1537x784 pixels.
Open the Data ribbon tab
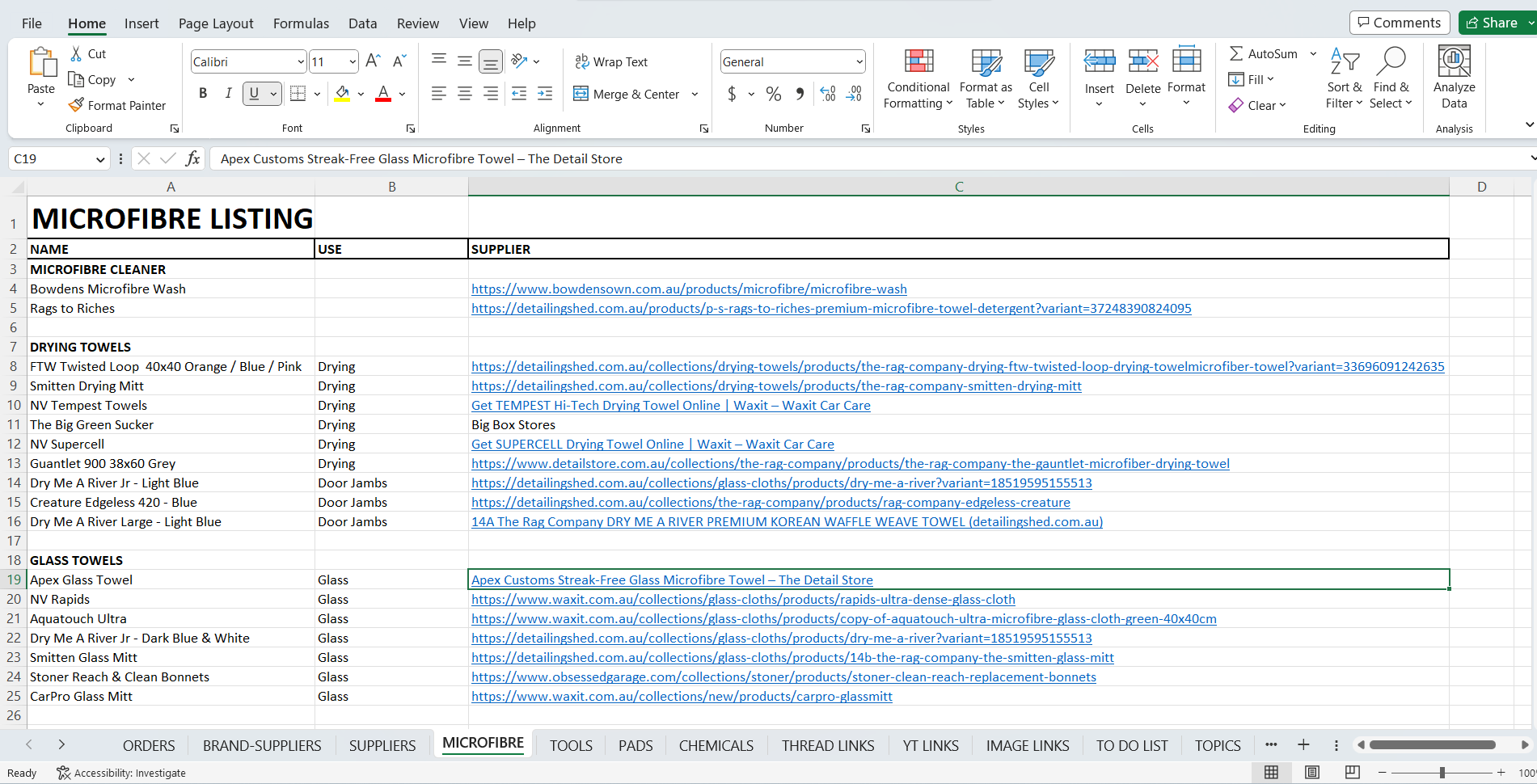[363, 23]
